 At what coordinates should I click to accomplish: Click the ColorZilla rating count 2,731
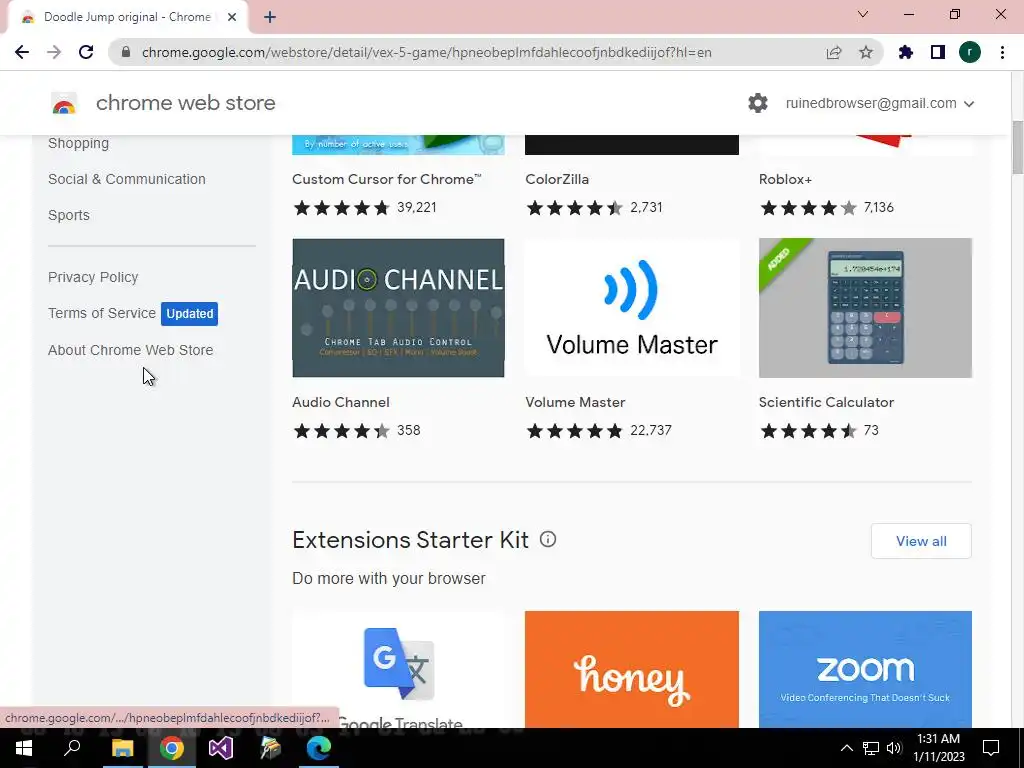pyautogui.click(x=647, y=207)
